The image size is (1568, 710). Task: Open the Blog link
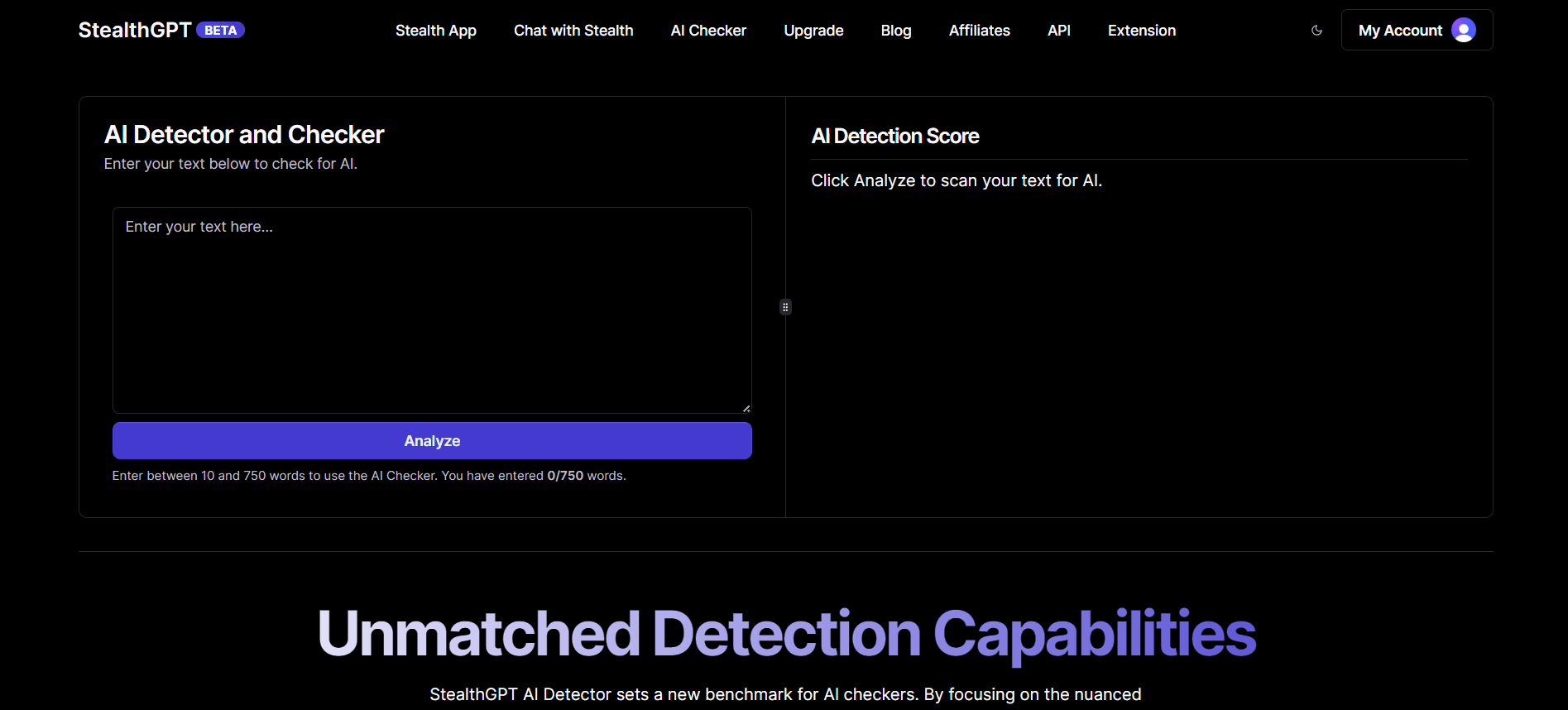(895, 31)
